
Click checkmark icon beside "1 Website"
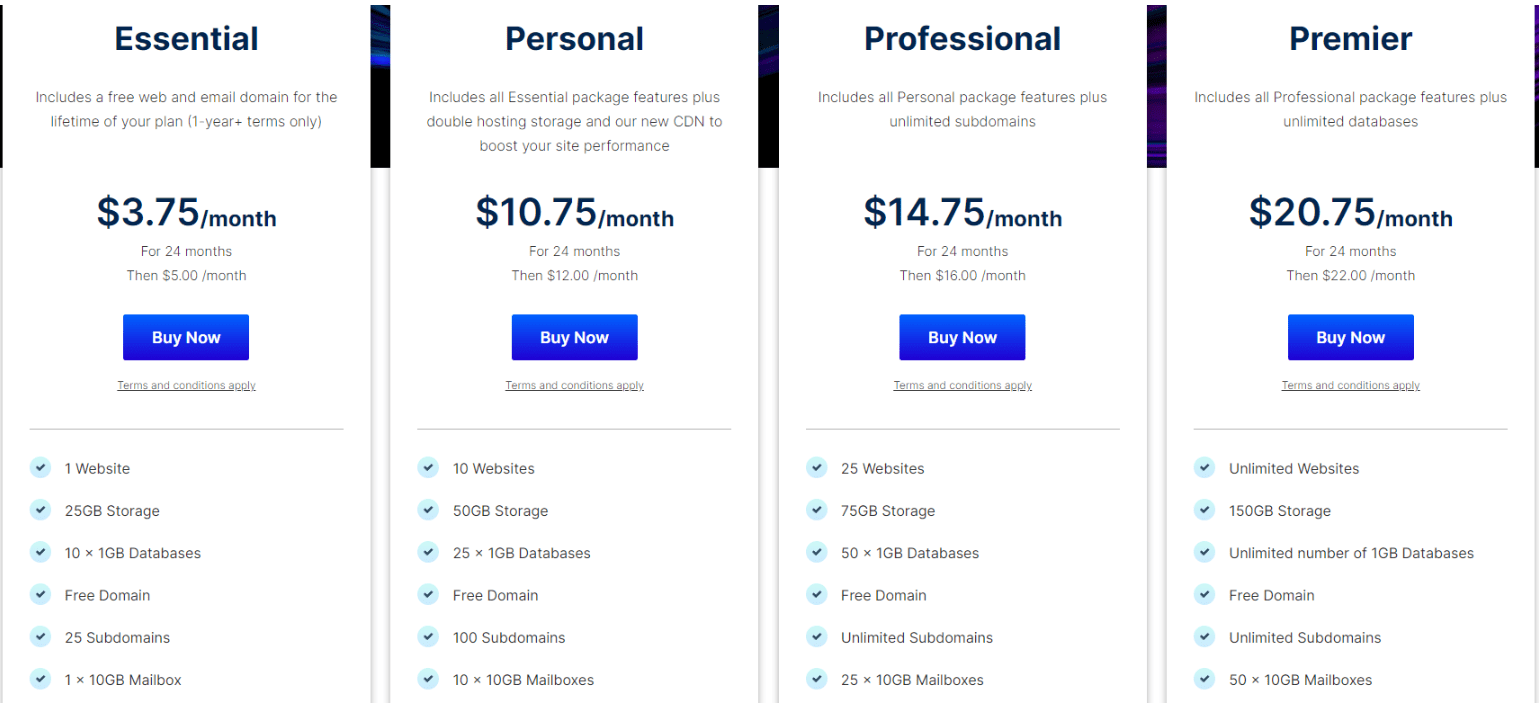click(40, 468)
